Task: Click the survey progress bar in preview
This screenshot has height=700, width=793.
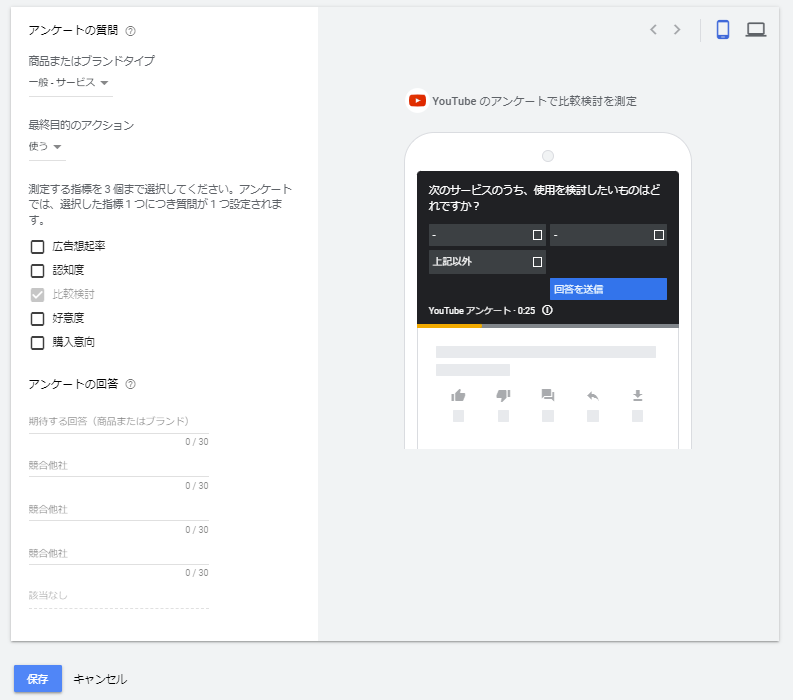Action: tap(548, 326)
